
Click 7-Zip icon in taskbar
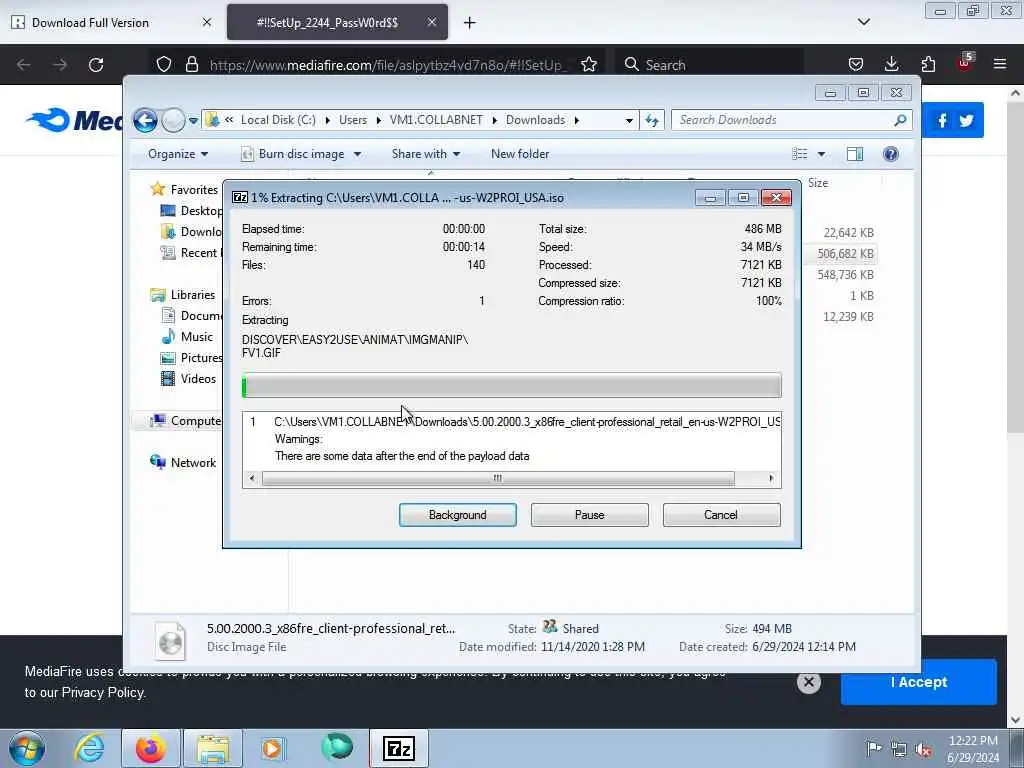pyautogui.click(x=399, y=748)
